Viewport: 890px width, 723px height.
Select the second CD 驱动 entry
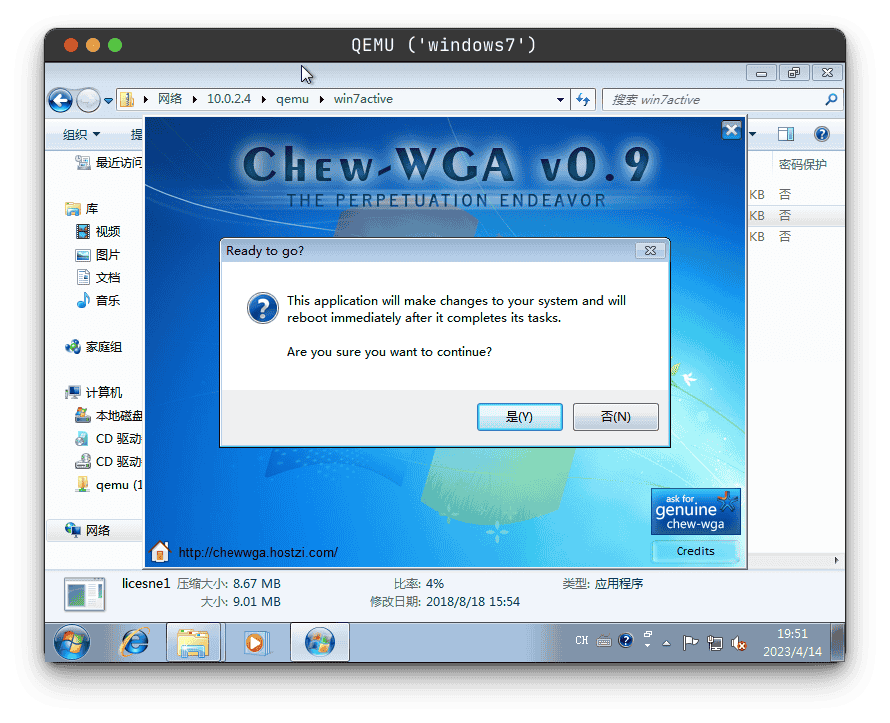[108, 461]
